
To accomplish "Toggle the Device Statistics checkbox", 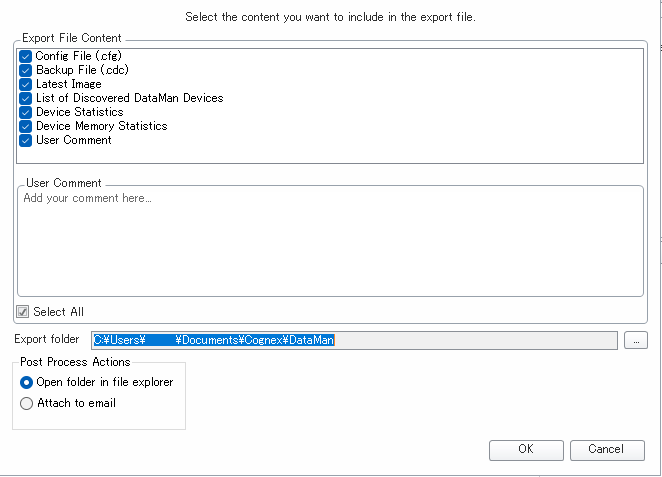I will point(26,113).
